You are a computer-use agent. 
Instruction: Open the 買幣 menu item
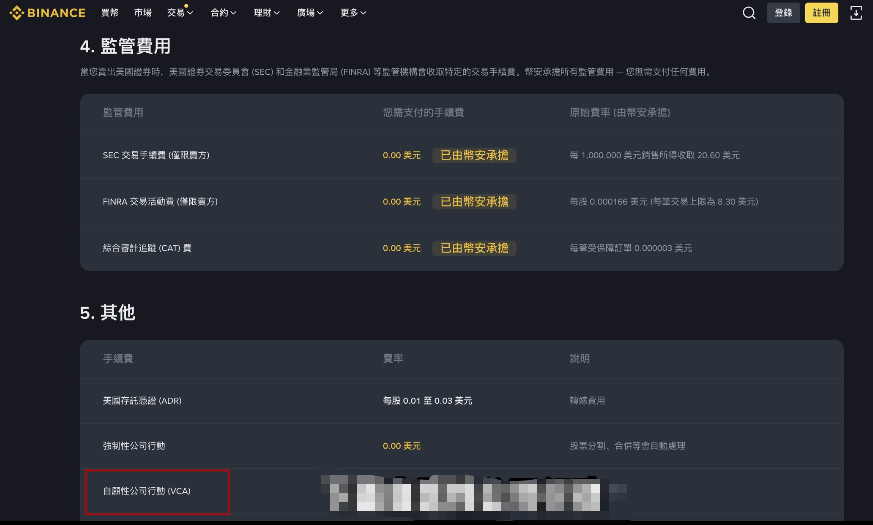pyautogui.click(x=110, y=13)
